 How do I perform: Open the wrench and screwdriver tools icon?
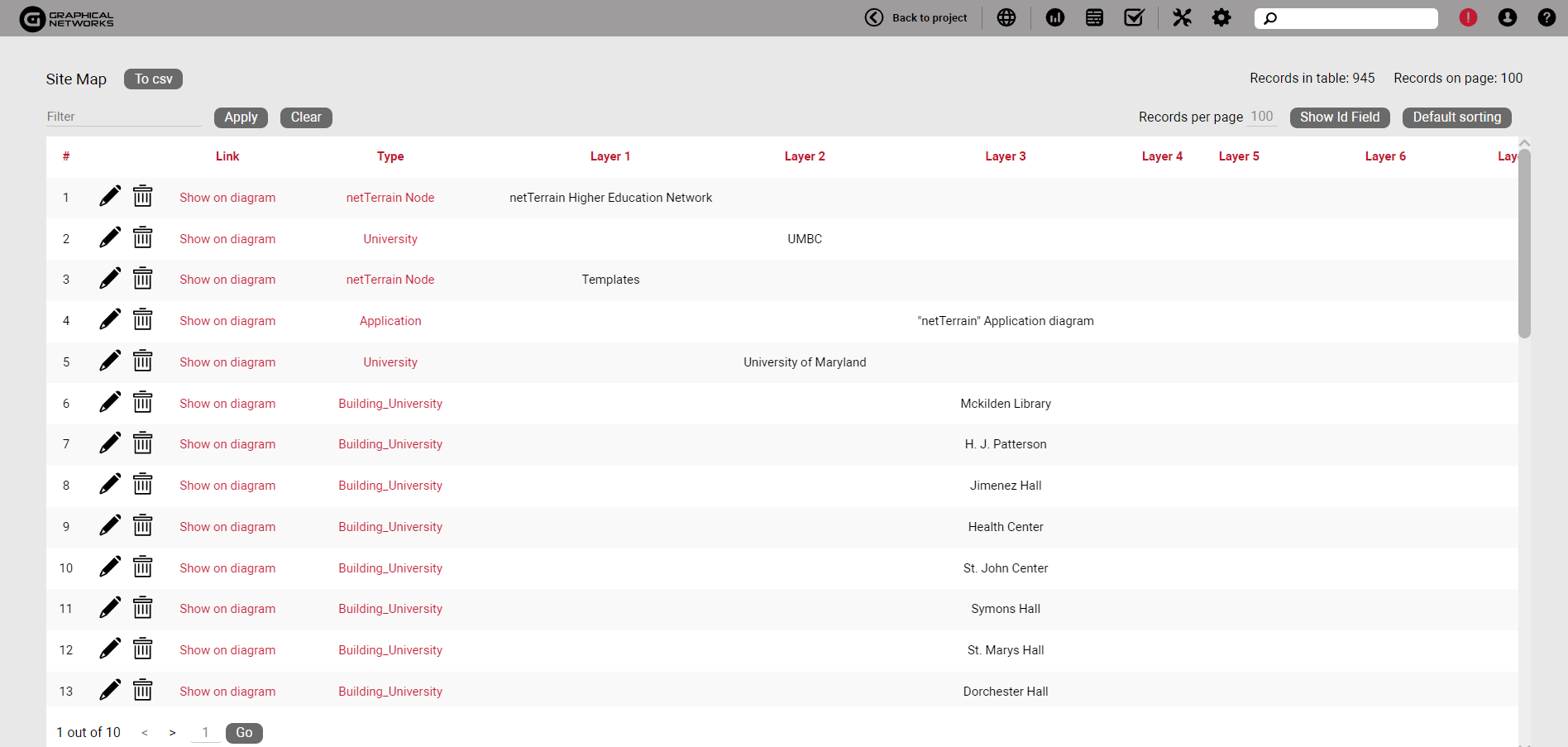point(1182,17)
